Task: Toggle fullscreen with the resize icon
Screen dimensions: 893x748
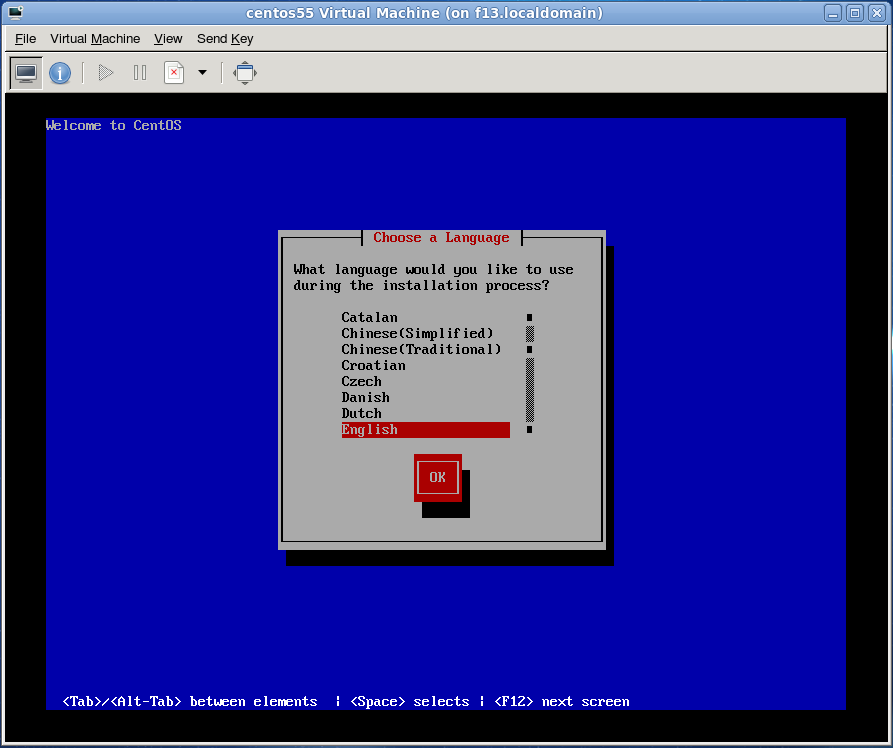Action: coord(245,72)
